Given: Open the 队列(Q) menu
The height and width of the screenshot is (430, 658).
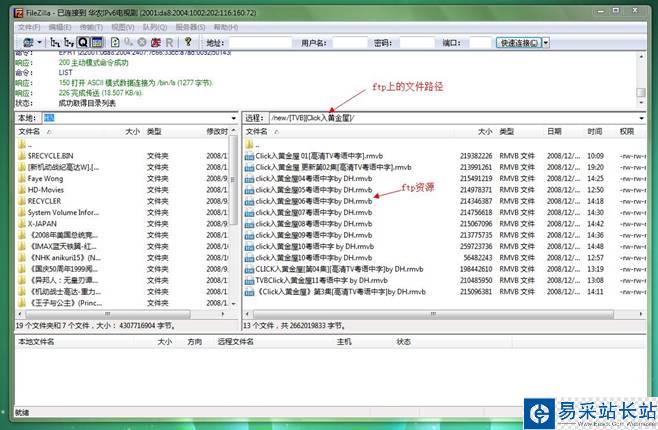Looking at the screenshot, I should click(154, 27).
